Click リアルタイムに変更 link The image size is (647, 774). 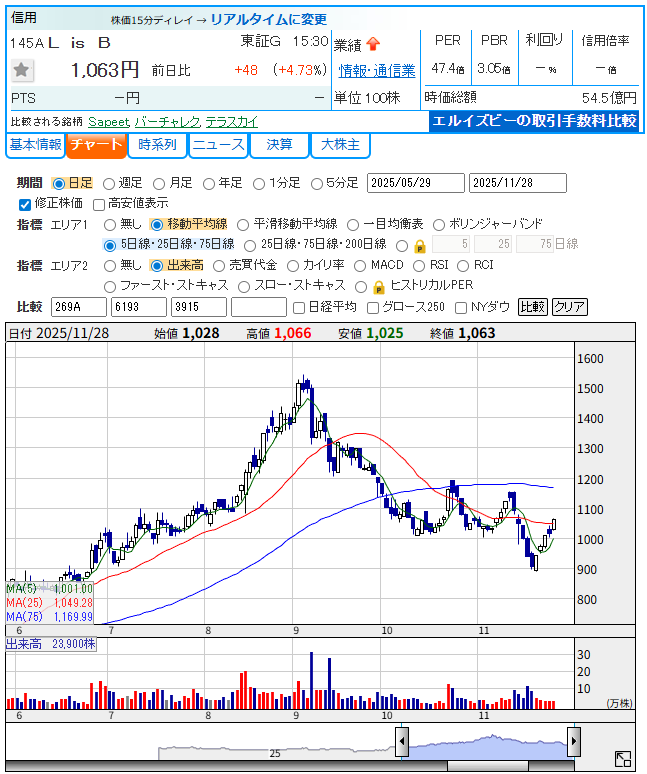click(268, 19)
